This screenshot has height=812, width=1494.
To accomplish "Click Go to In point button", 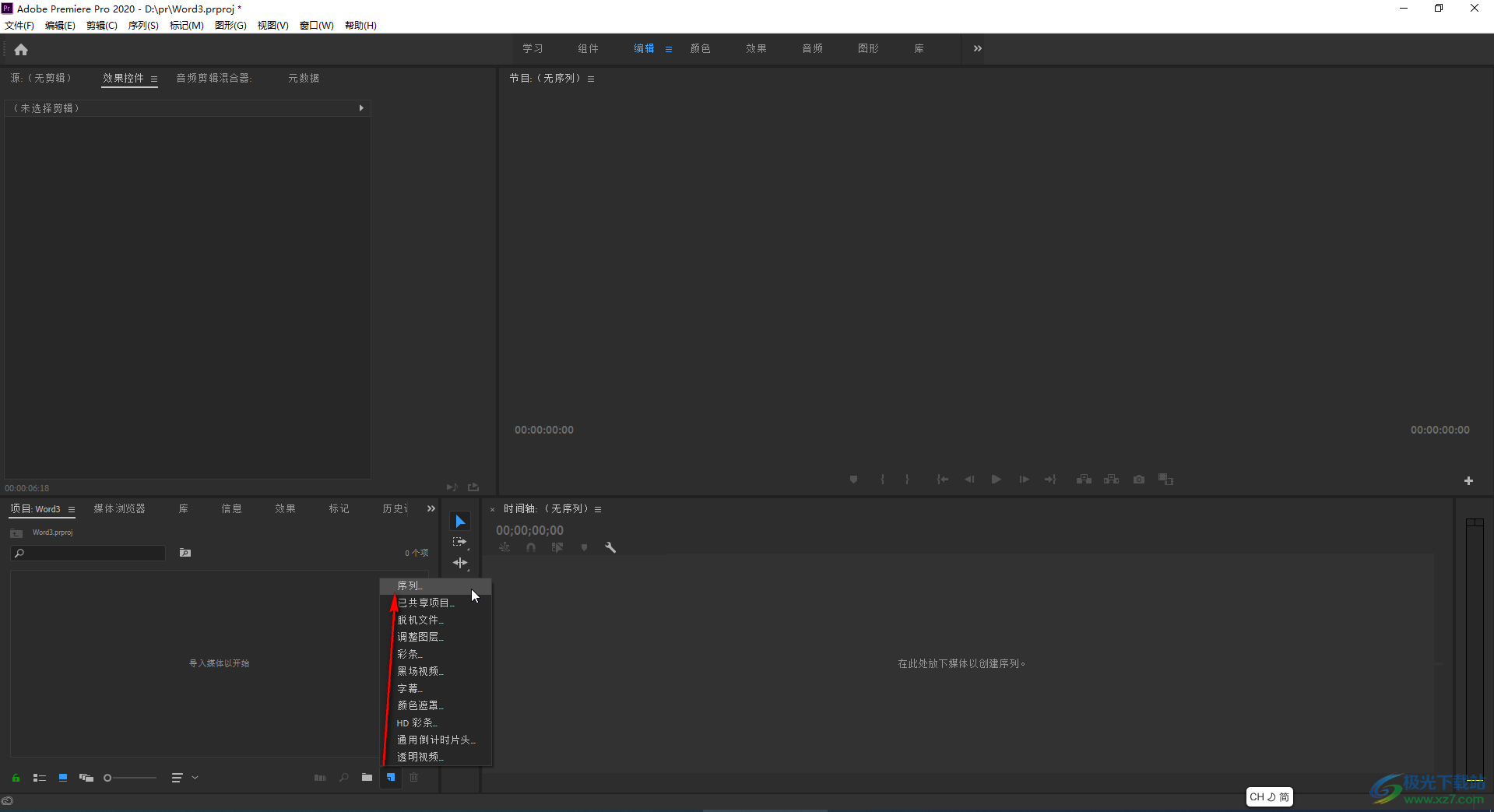I will coord(943,480).
